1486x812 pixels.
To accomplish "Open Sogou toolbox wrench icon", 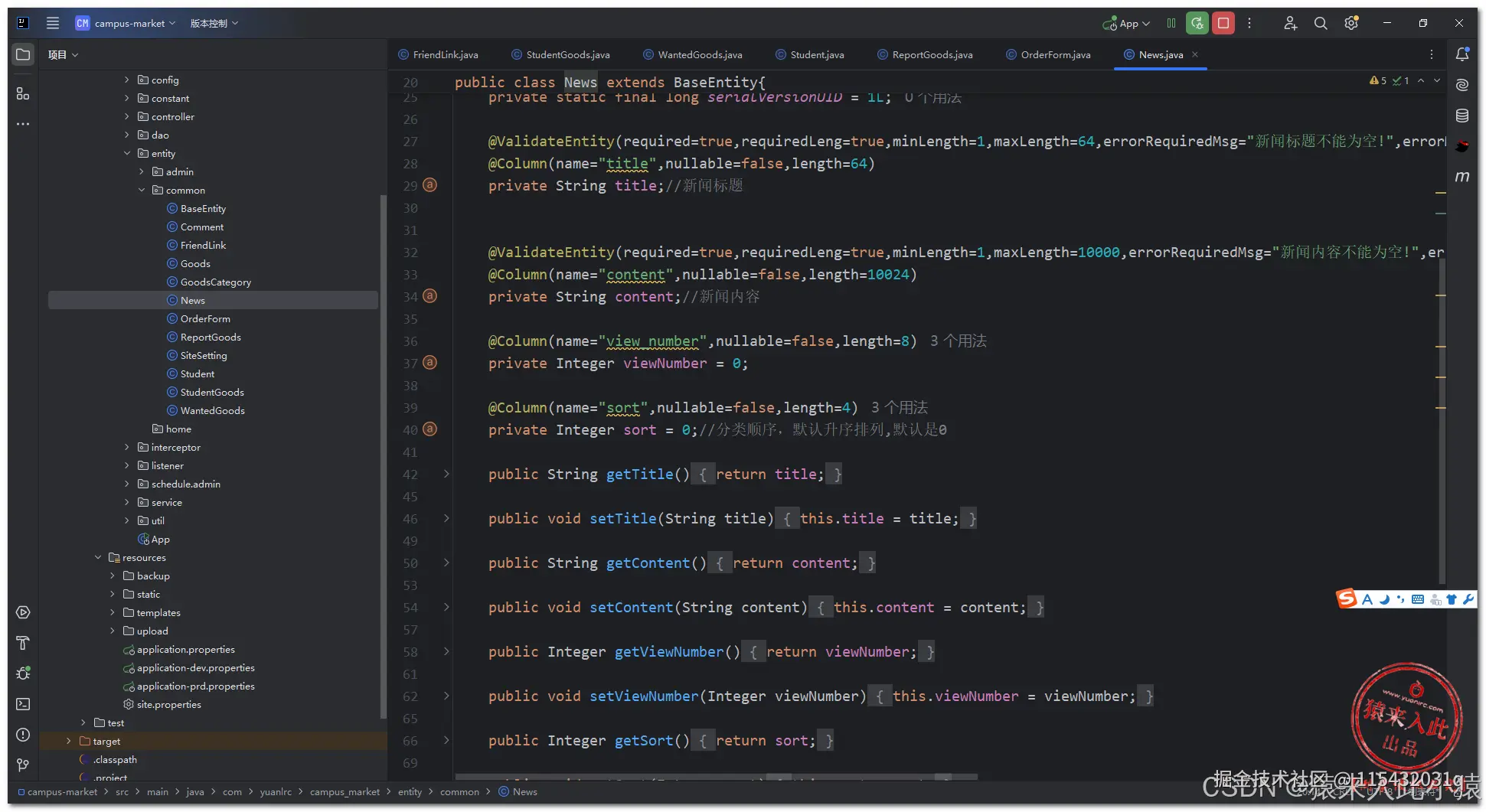I will (1468, 600).
